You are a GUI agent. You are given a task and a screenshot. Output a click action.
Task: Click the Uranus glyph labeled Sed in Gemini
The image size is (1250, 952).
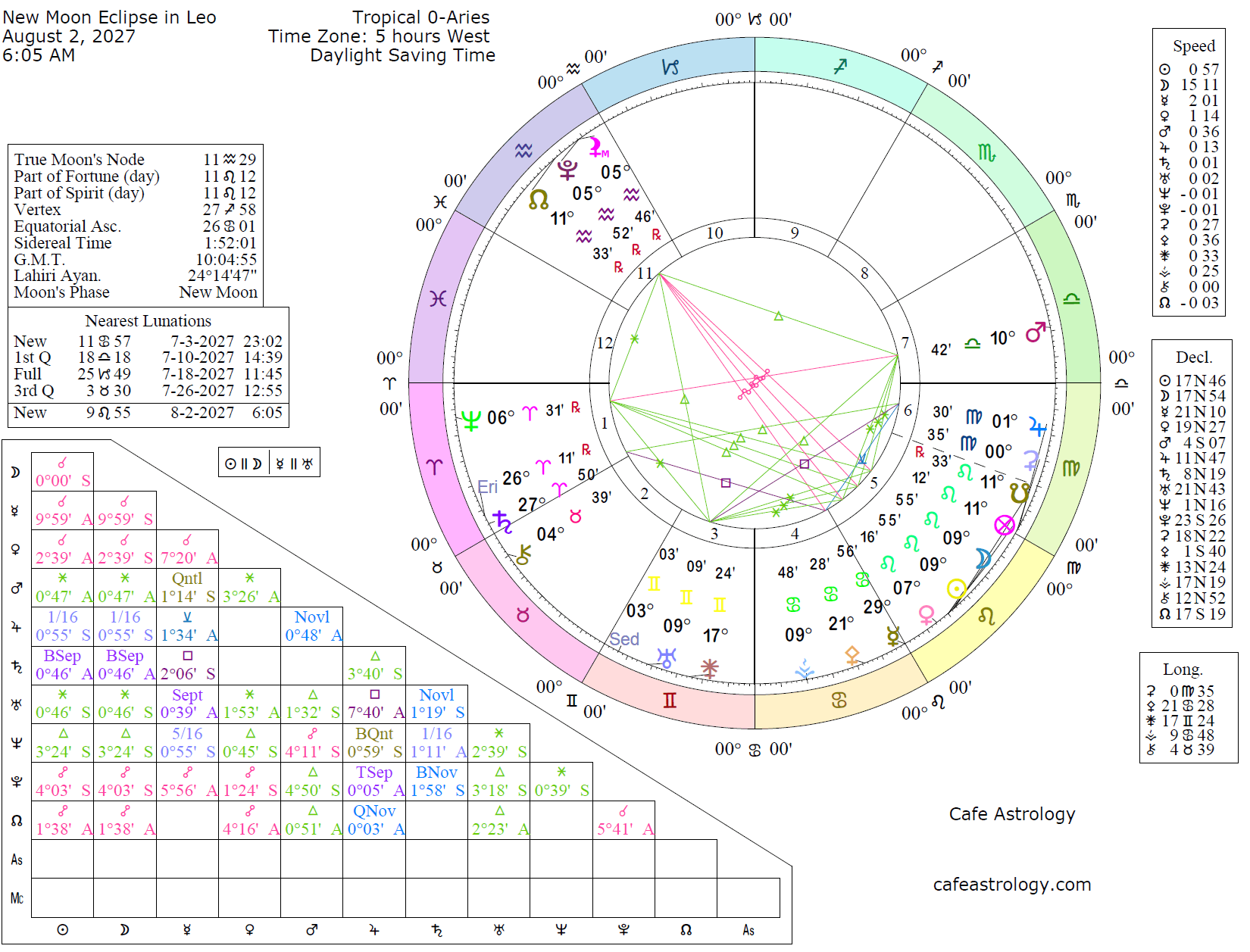667,657
